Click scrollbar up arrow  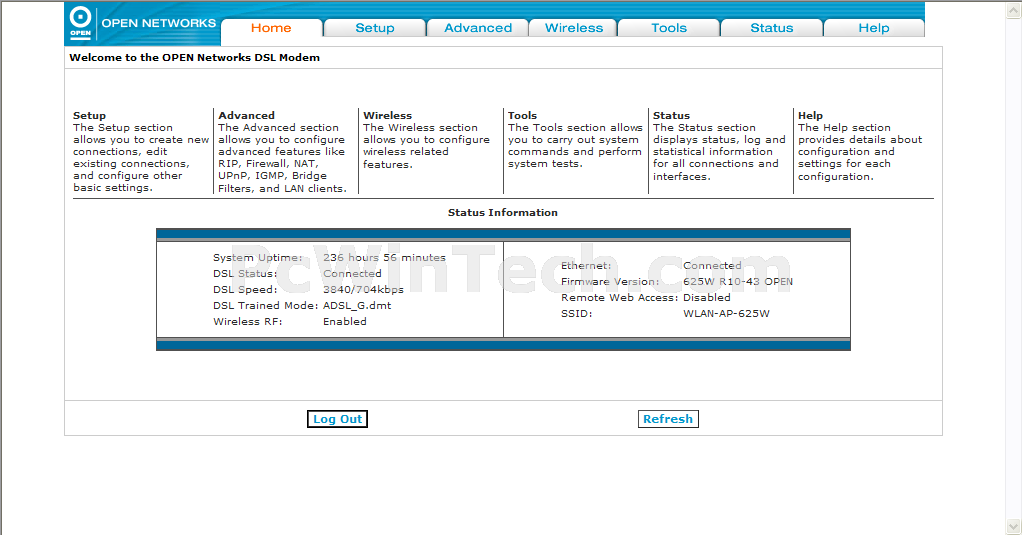tap(1014, 10)
